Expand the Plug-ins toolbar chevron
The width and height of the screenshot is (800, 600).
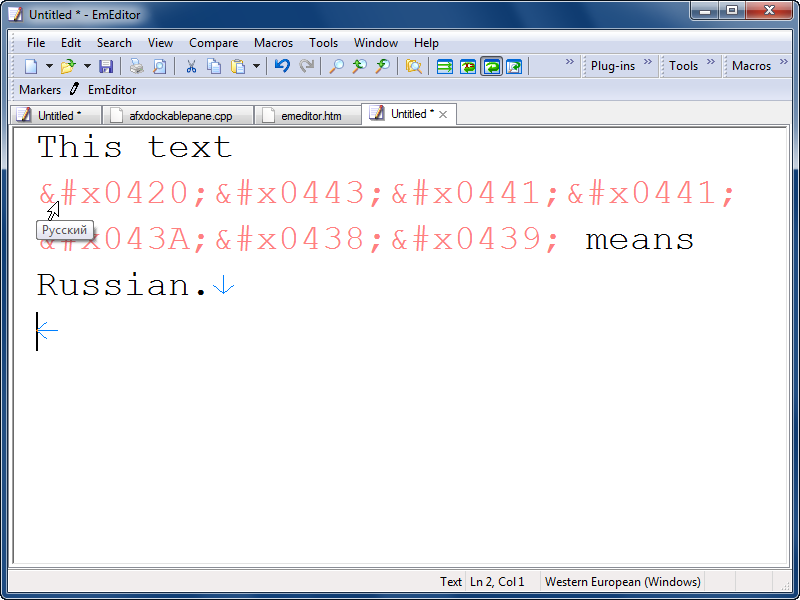(x=647, y=62)
